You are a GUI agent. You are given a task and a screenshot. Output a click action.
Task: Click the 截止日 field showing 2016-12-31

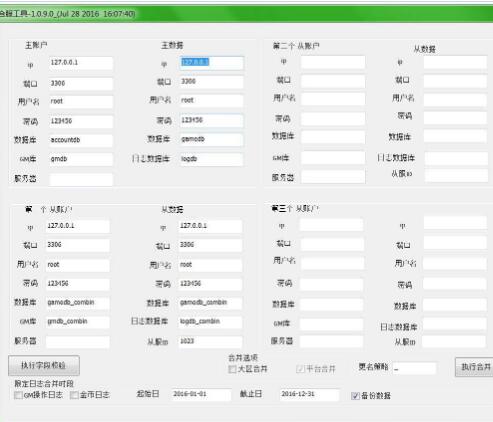coord(309,394)
